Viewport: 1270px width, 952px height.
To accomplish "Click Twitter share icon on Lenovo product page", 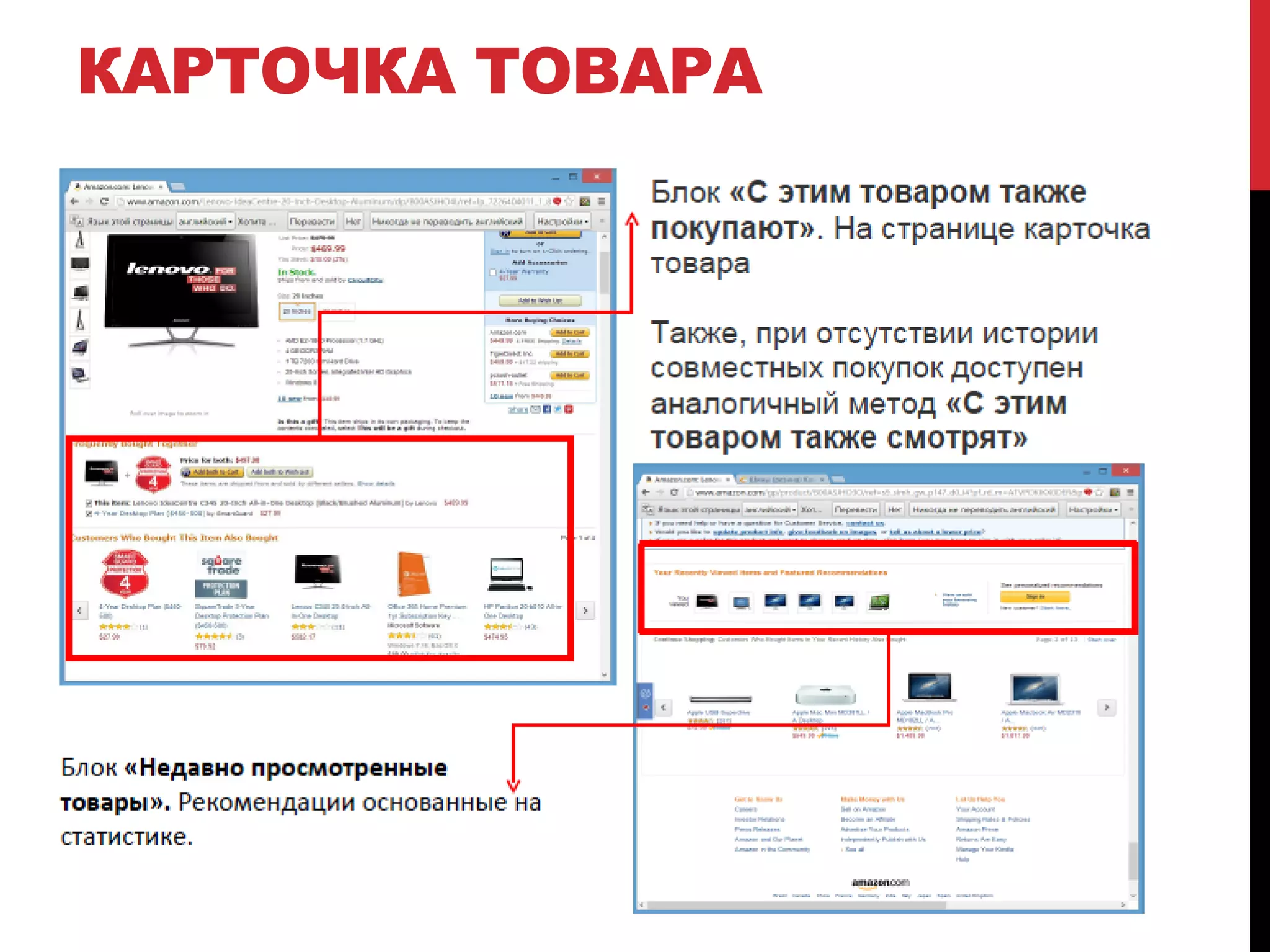I will pyautogui.click(x=558, y=409).
